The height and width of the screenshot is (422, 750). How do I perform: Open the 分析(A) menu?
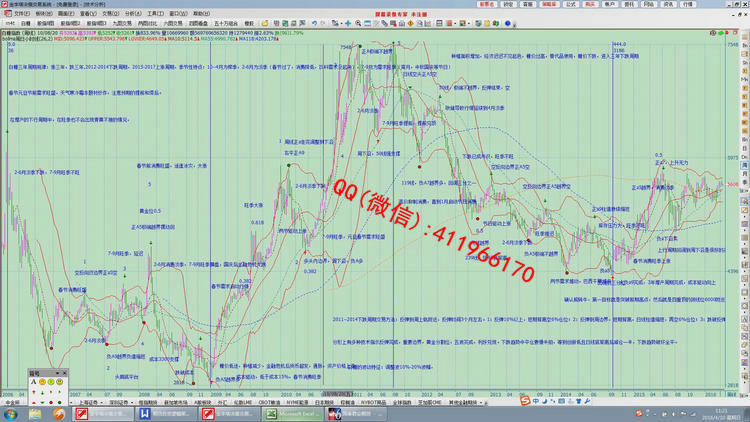[132, 13]
